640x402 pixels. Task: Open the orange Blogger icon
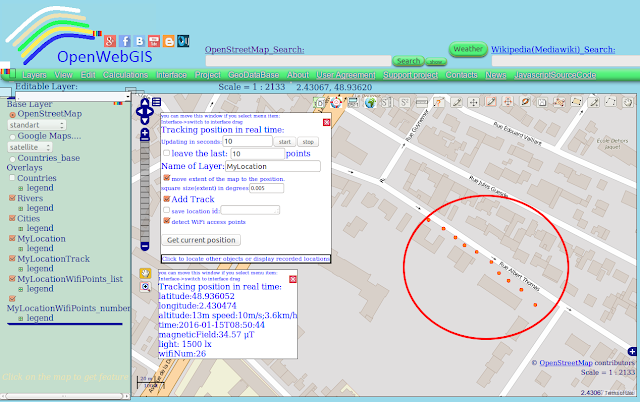pos(169,41)
